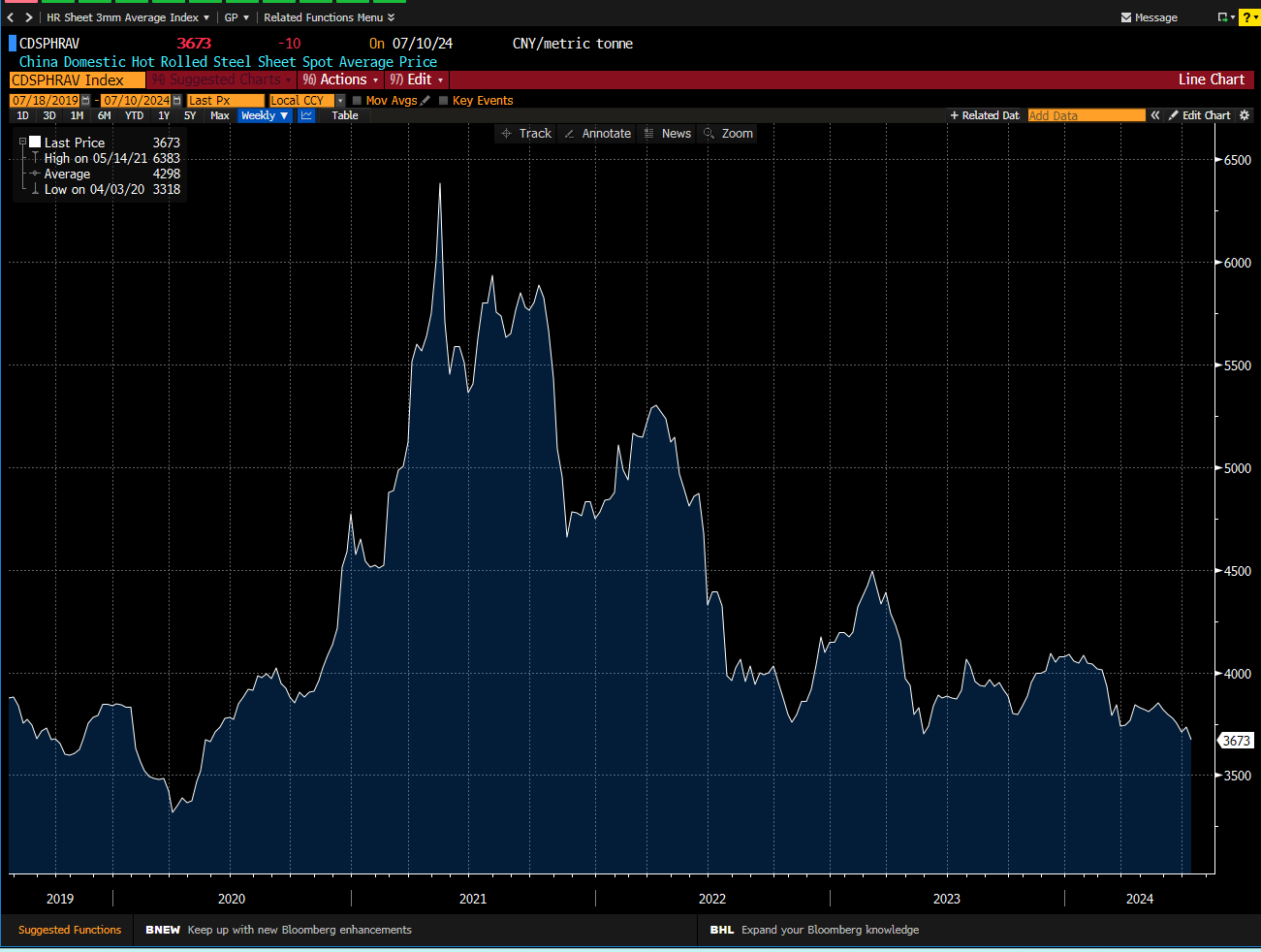
Task: Click the Last Price white series swatch
Action: pyautogui.click(x=35, y=143)
